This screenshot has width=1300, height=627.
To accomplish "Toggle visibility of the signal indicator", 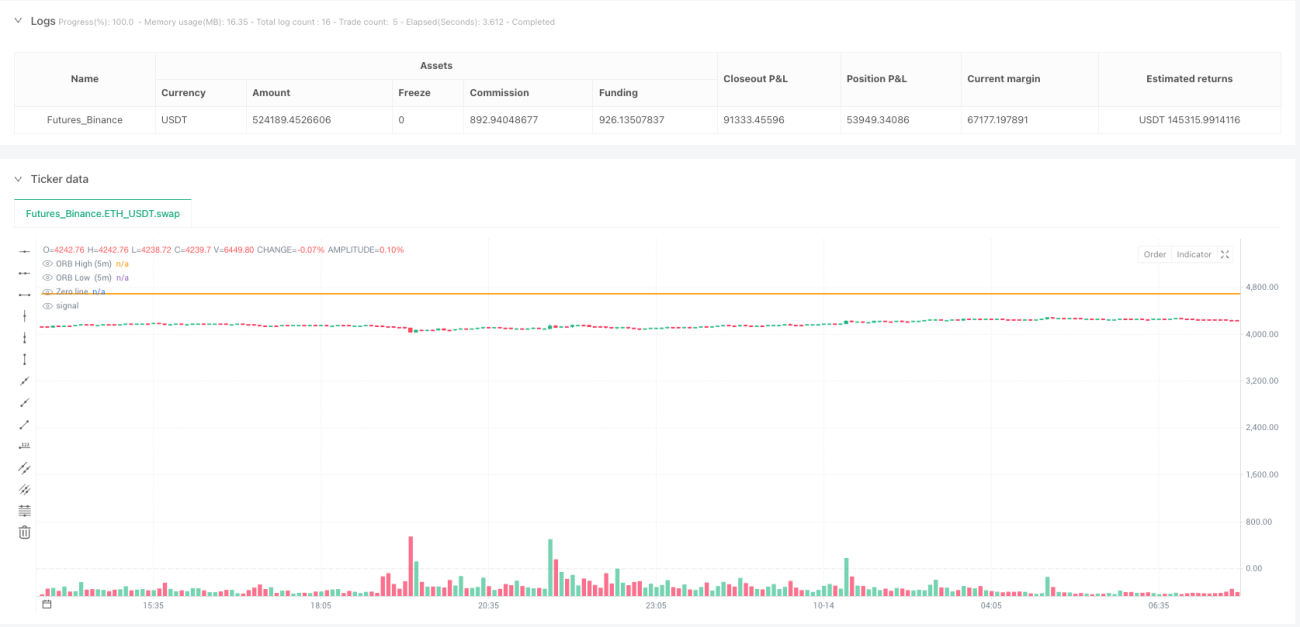I will 48,305.
